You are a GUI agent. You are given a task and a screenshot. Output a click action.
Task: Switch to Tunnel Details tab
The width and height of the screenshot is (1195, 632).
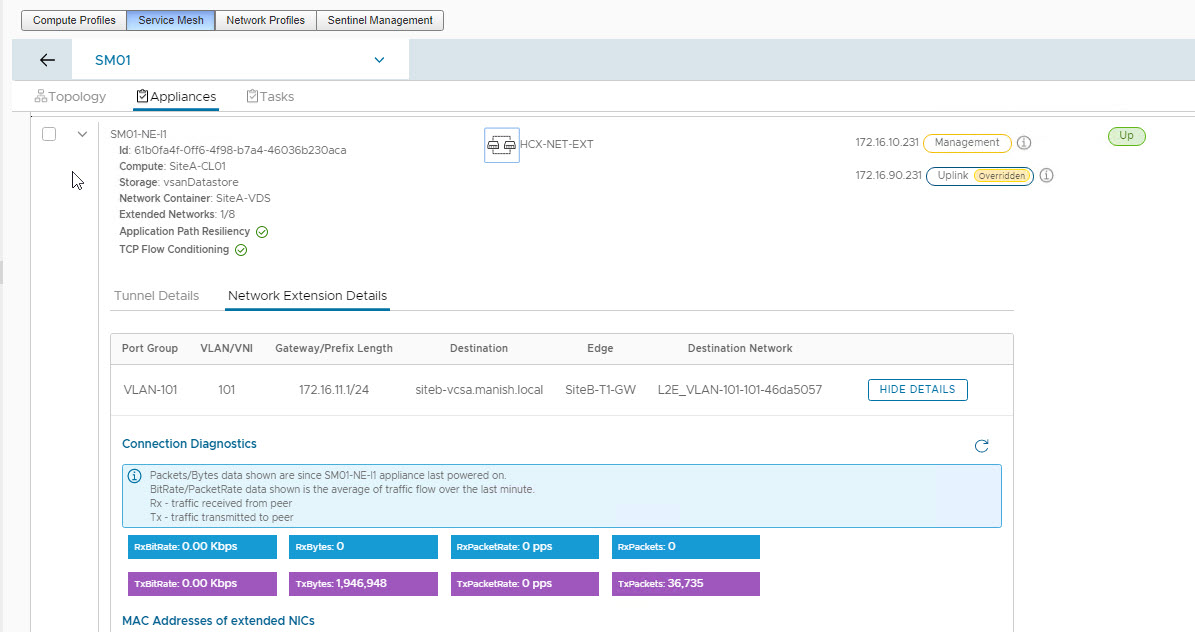click(x=156, y=296)
